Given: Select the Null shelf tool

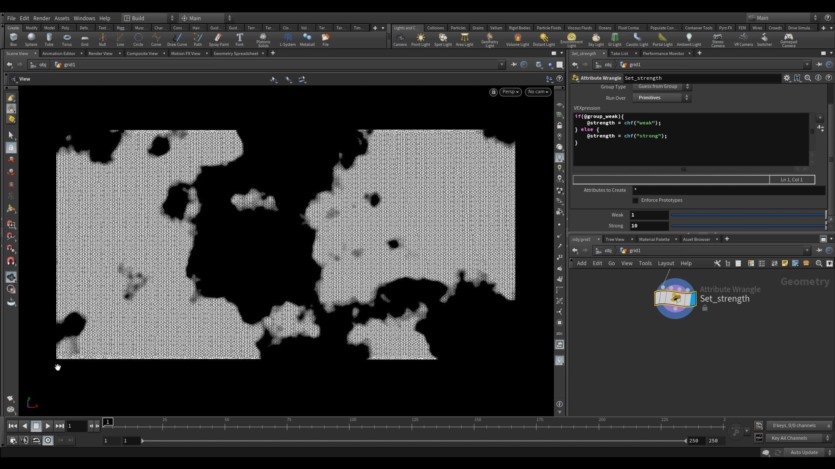Looking at the screenshot, I should (102, 39).
